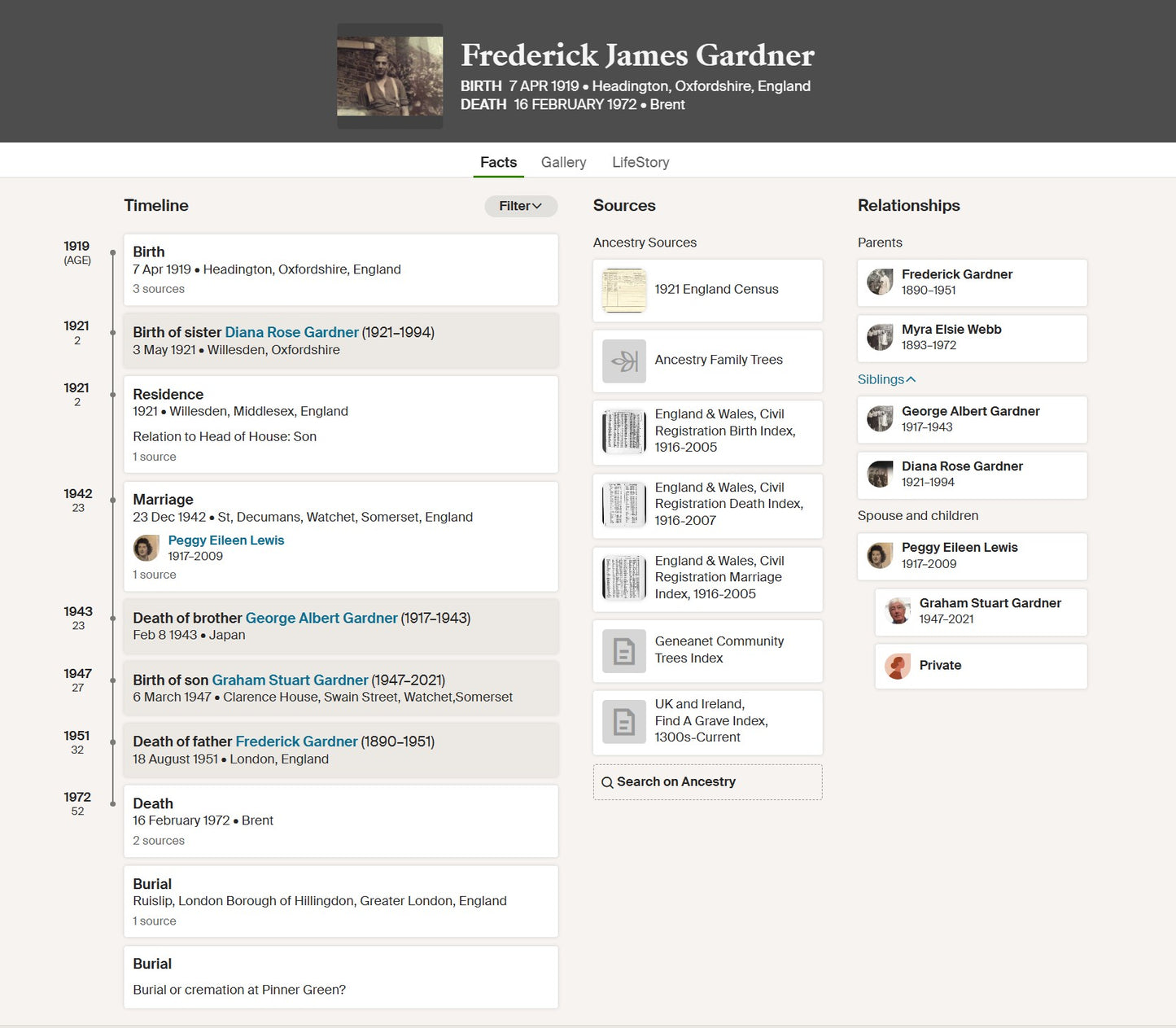Click the magnifier icon in Search on Ancestry
This screenshot has height=1028, width=1176.
pyautogui.click(x=607, y=783)
